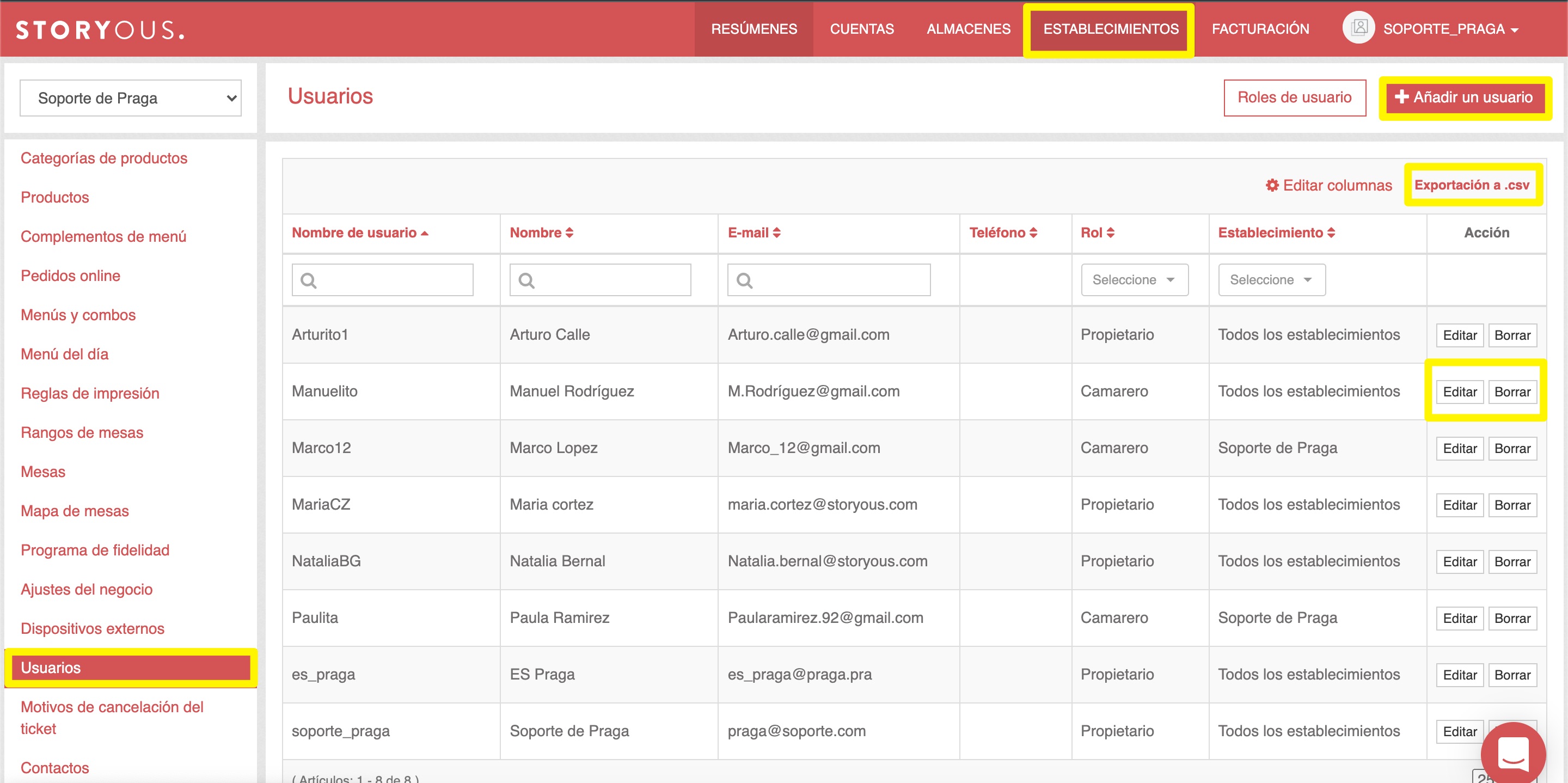Open the SOPORTE_PRAGA account menu
This screenshot has width=1568, height=783.
click(x=1450, y=29)
